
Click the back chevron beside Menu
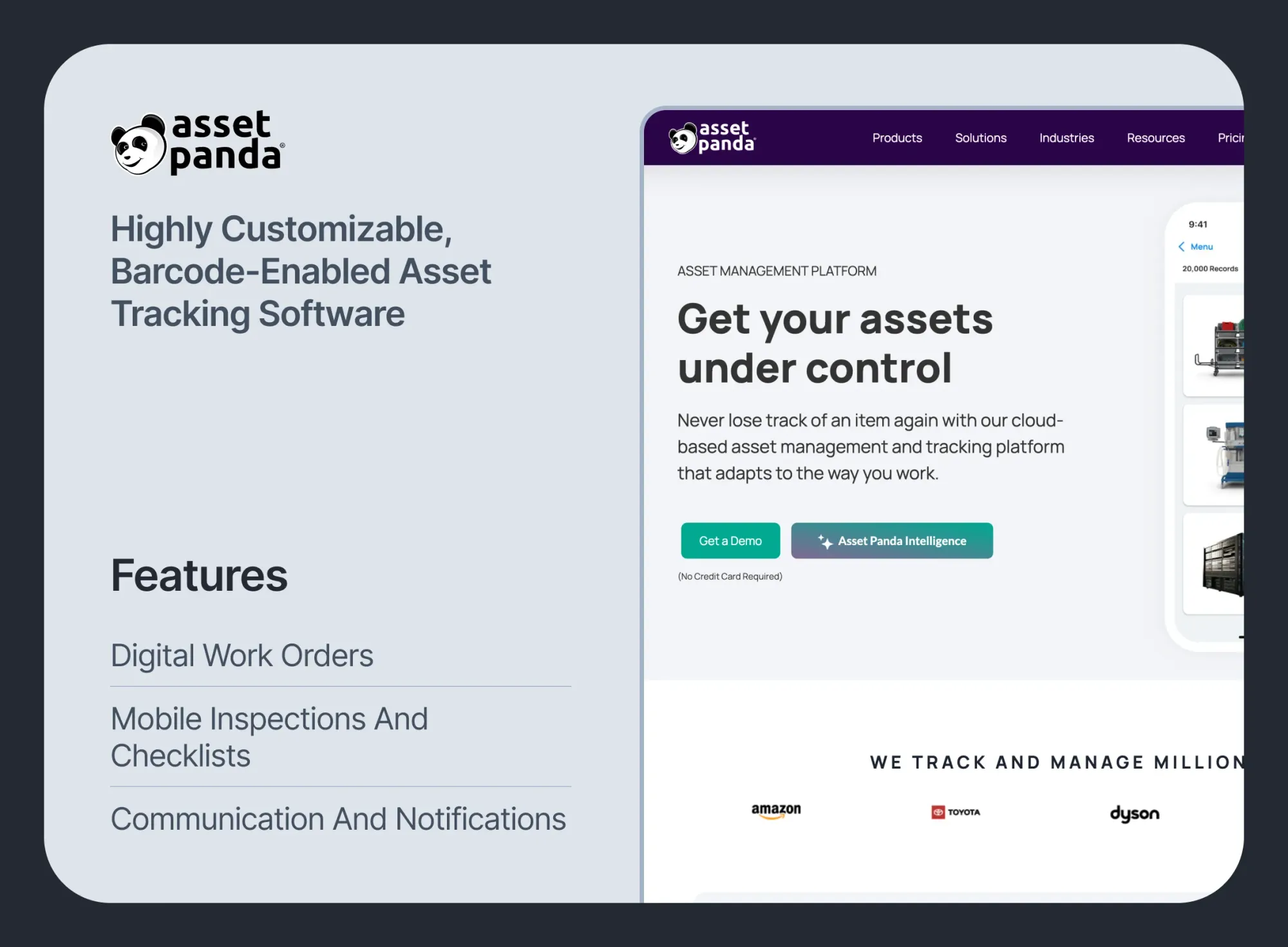point(1181,247)
